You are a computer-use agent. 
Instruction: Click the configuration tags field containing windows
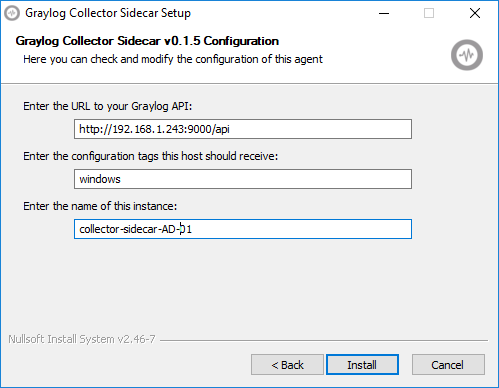coord(243,179)
